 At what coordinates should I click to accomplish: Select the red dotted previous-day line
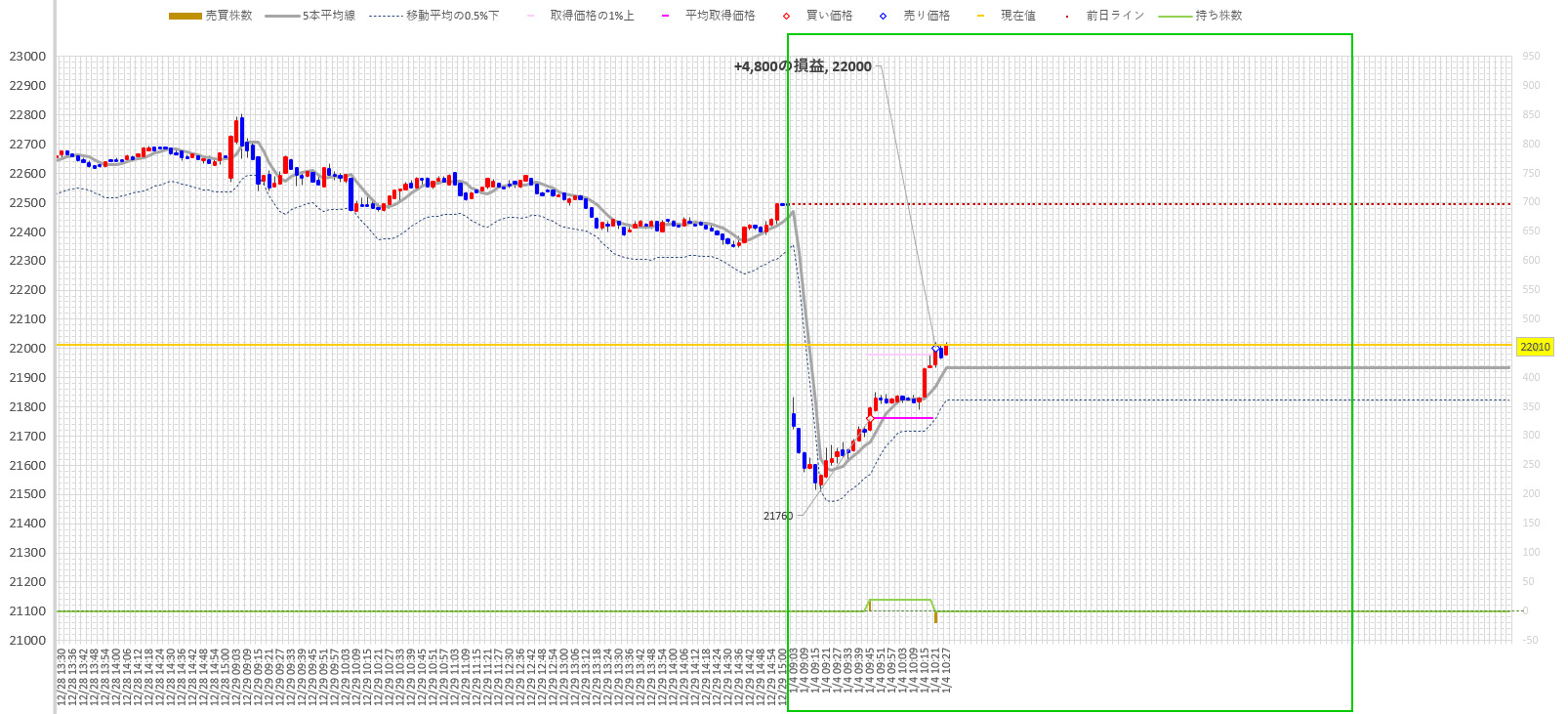point(1074,204)
